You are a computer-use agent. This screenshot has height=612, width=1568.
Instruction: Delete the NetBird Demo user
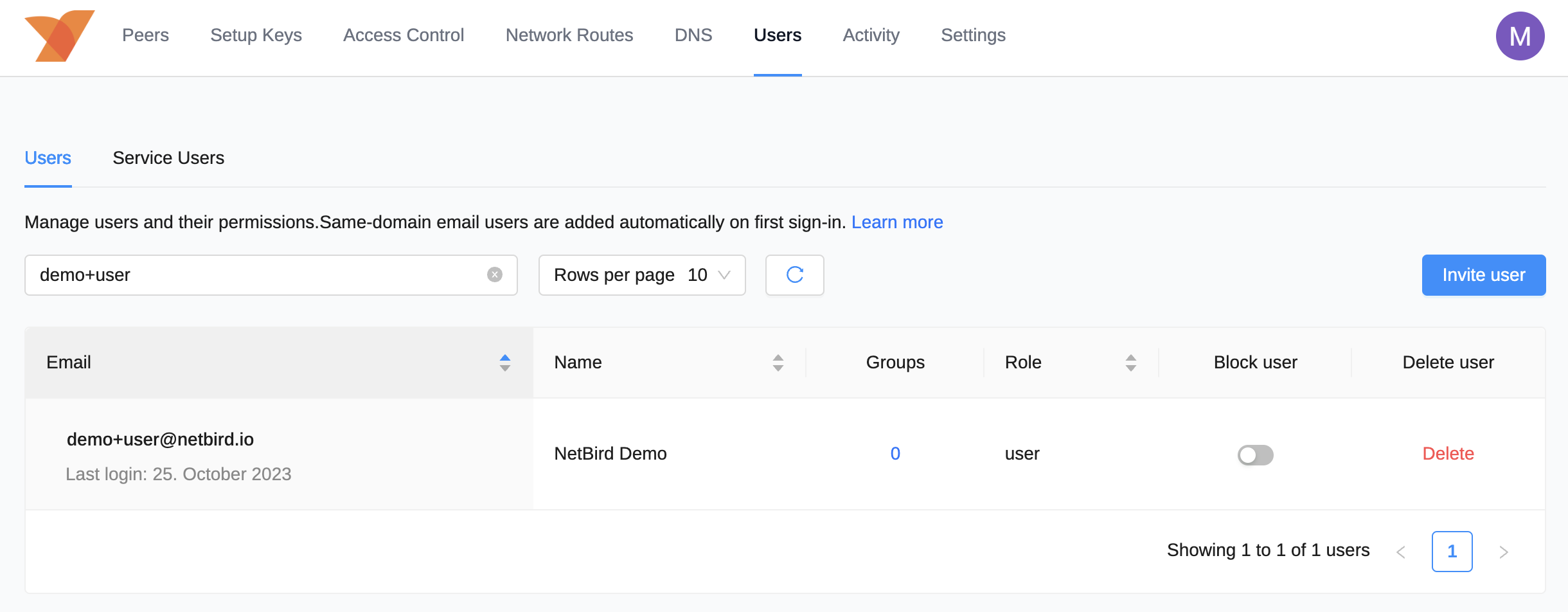pyautogui.click(x=1448, y=454)
